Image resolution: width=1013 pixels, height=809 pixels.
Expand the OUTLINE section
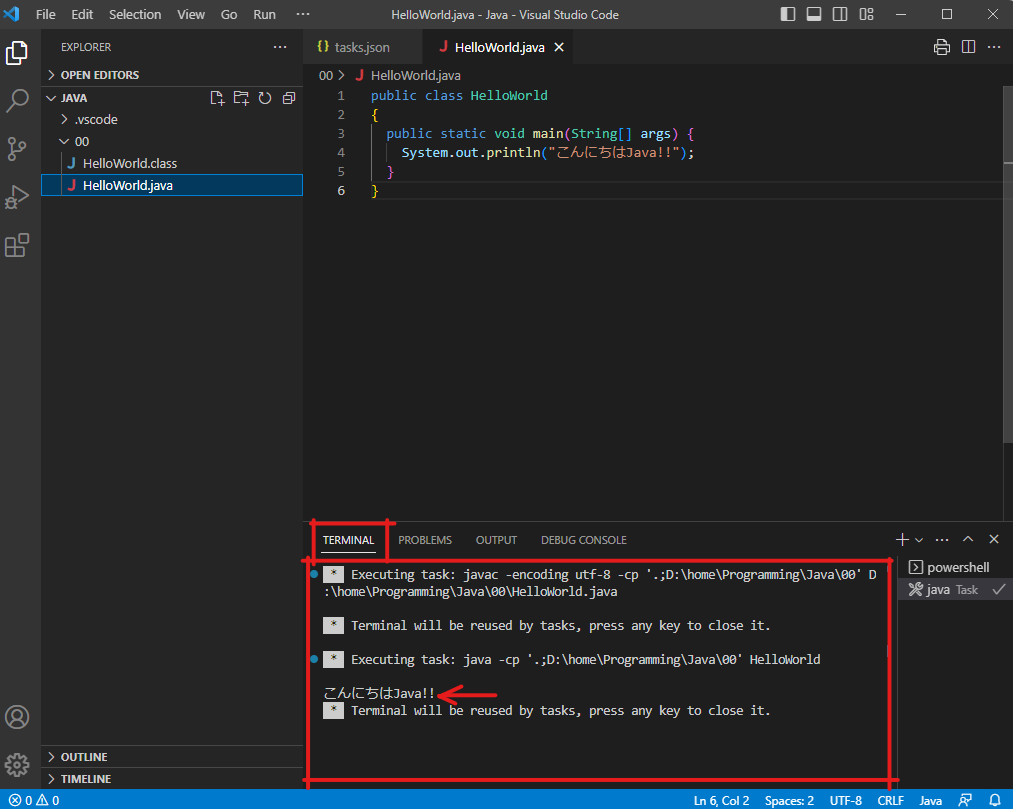click(84, 757)
